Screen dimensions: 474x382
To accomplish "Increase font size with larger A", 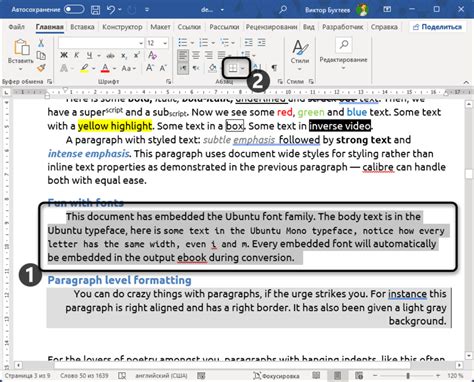I will click(150, 68).
